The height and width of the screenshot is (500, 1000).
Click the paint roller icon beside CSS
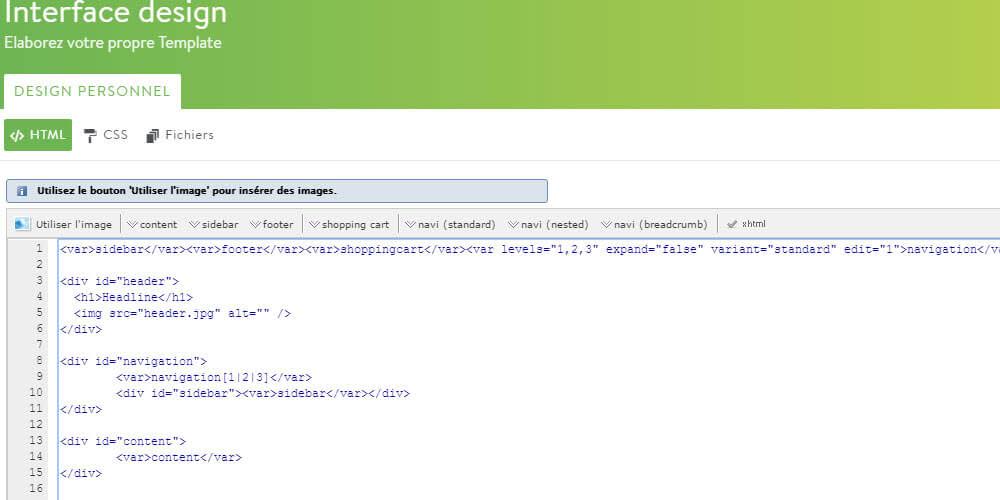[90, 136]
